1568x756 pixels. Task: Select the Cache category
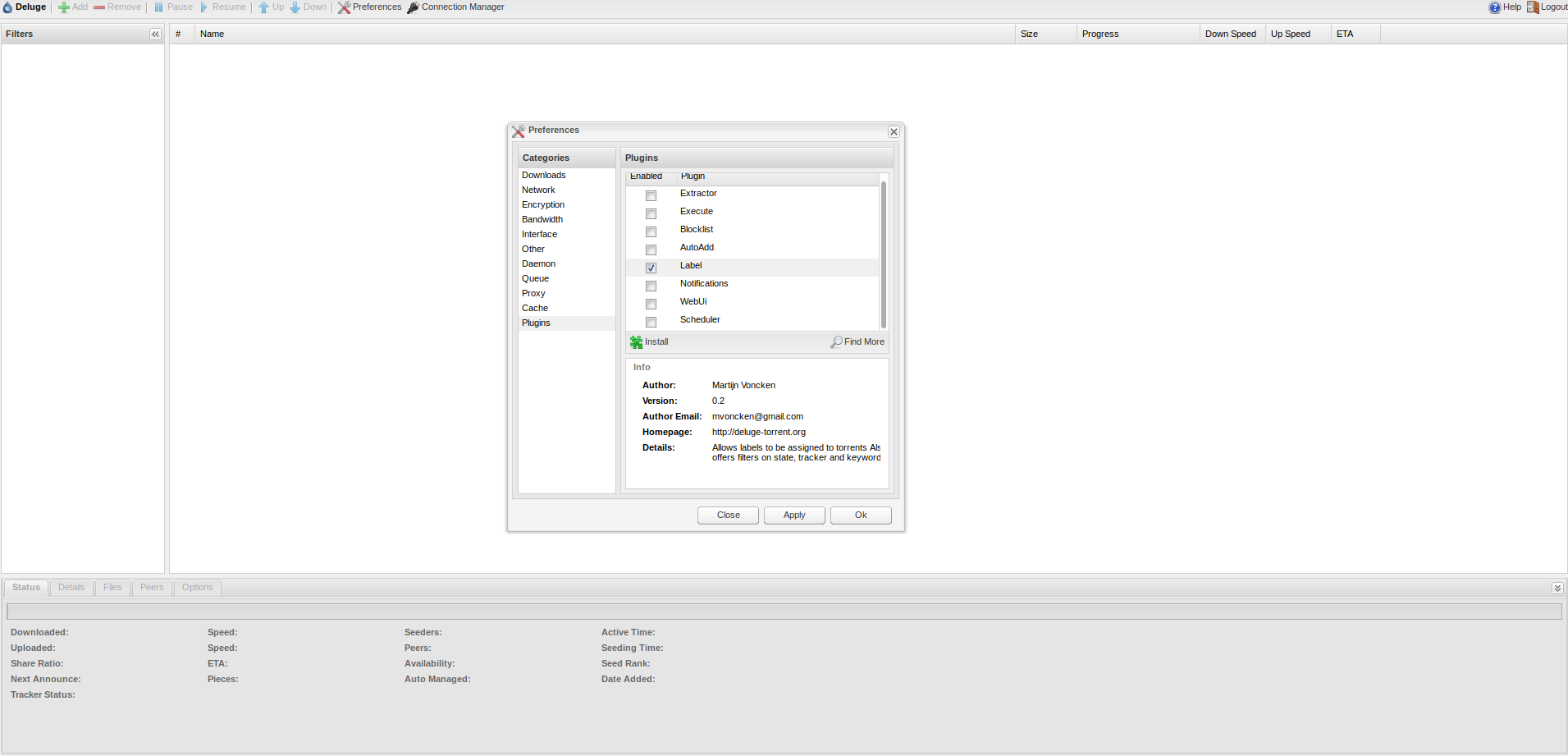coord(566,308)
